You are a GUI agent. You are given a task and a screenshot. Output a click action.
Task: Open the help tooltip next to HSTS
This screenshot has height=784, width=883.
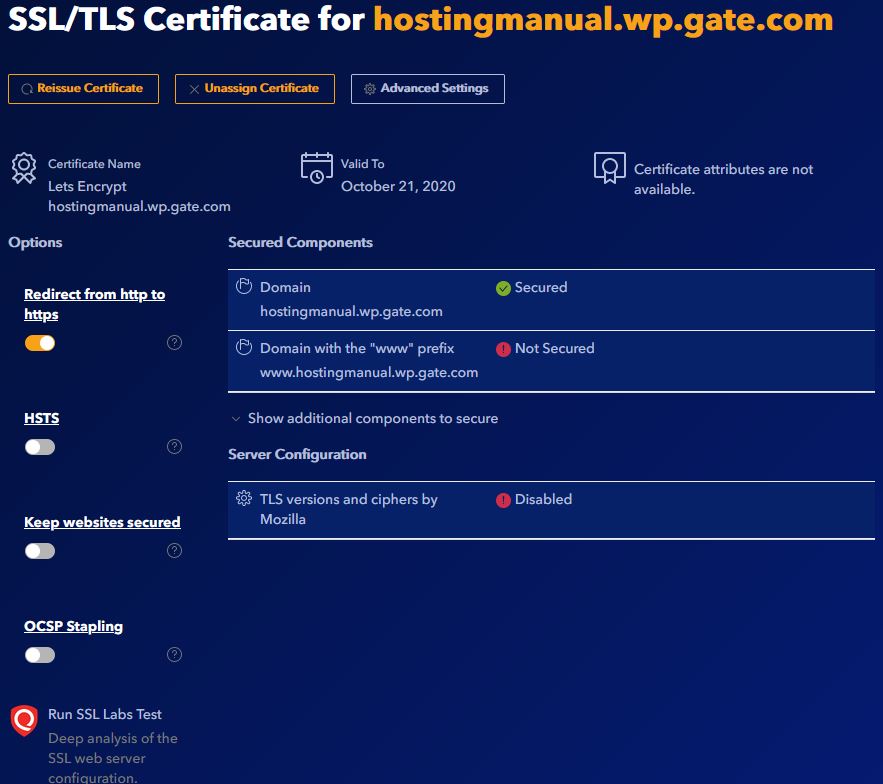point(174,446)
